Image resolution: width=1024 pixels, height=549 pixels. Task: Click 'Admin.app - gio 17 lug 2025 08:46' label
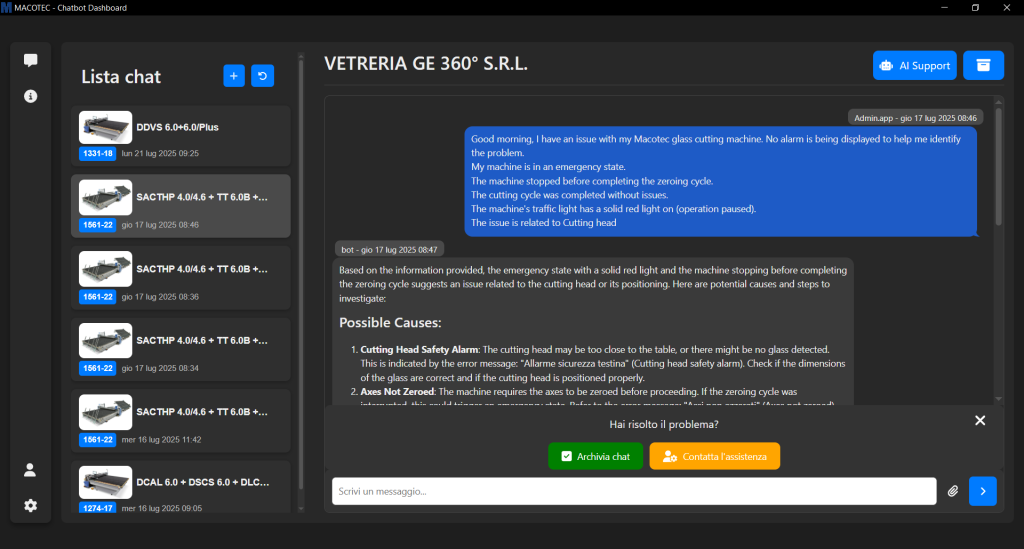(915, 118)
